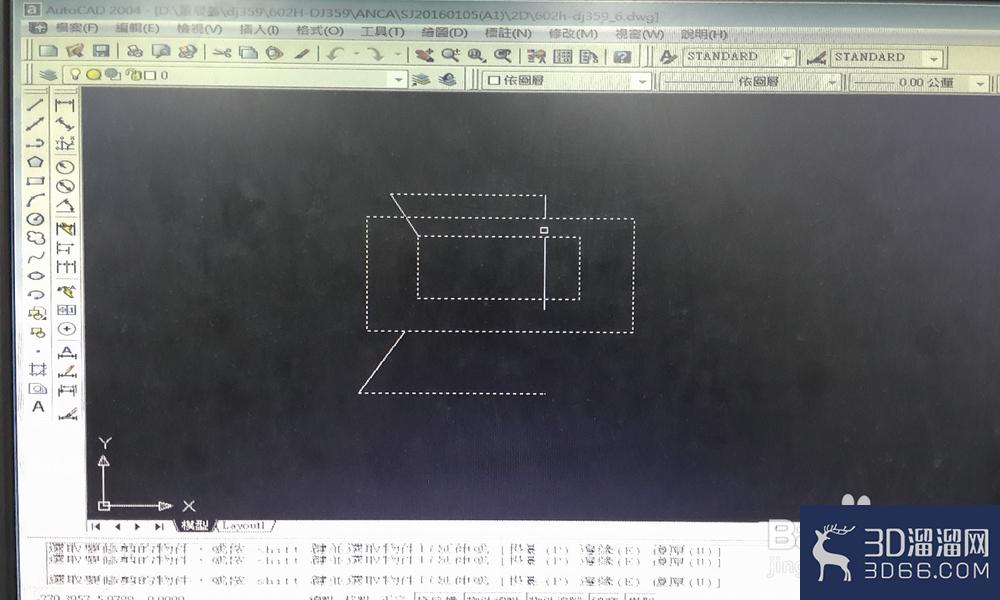Toggle layer 0 freeze sun icon
Viewport: 1000px width, 600px height.
click(x=94, y=75)
